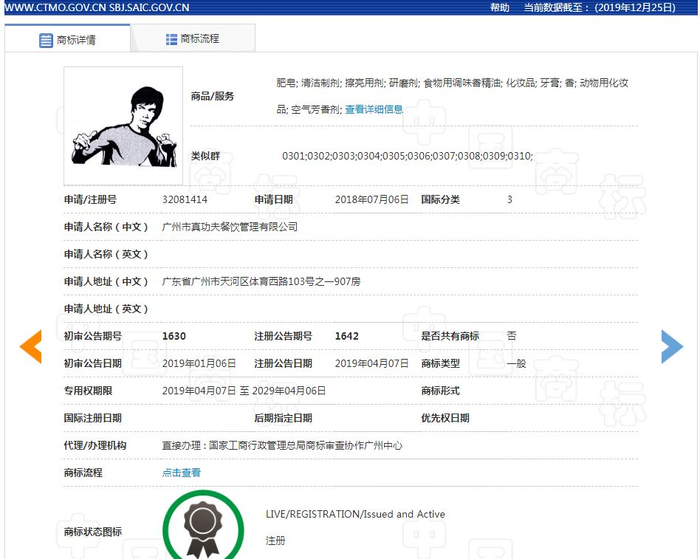Click the orange previous-record arrow

point(31,346)
